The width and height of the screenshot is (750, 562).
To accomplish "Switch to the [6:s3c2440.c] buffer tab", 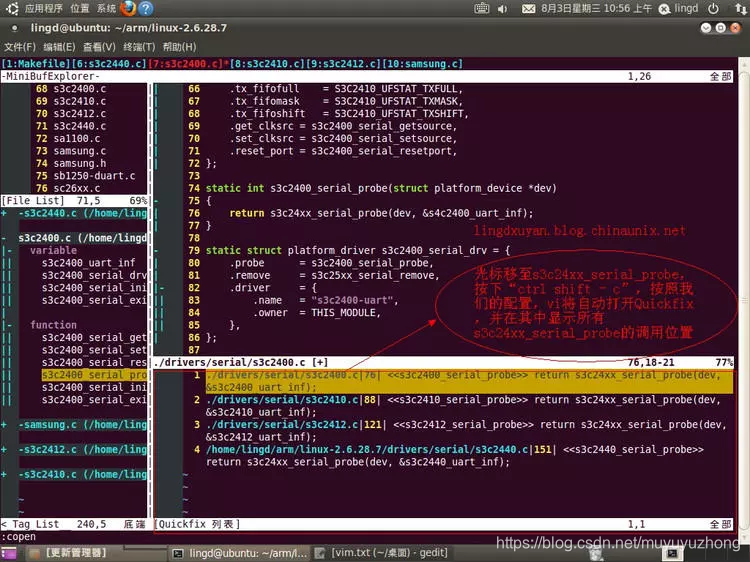I will click(x=109, y=64).
